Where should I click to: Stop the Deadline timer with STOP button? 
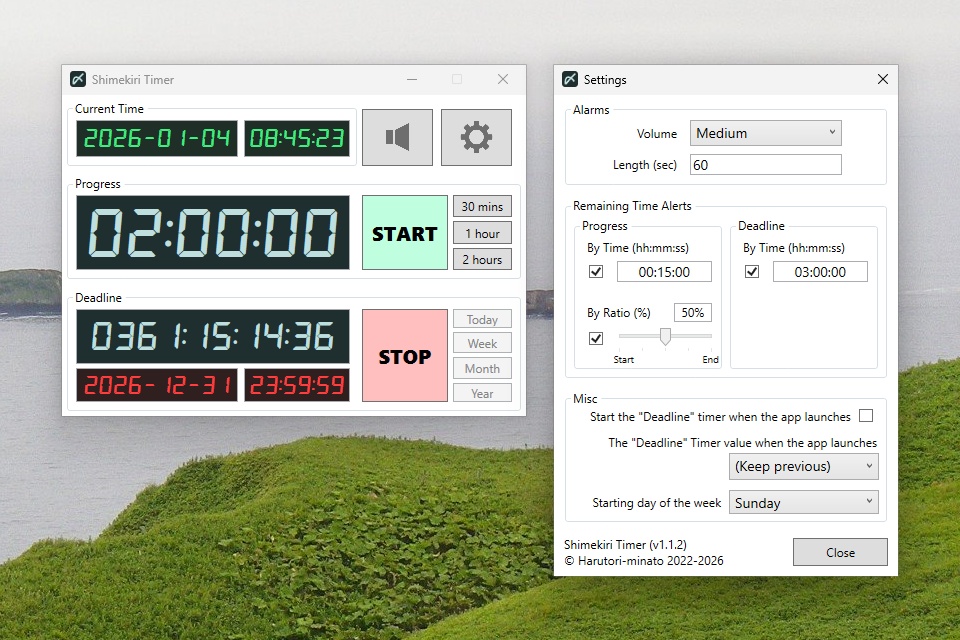coord(405,356)
